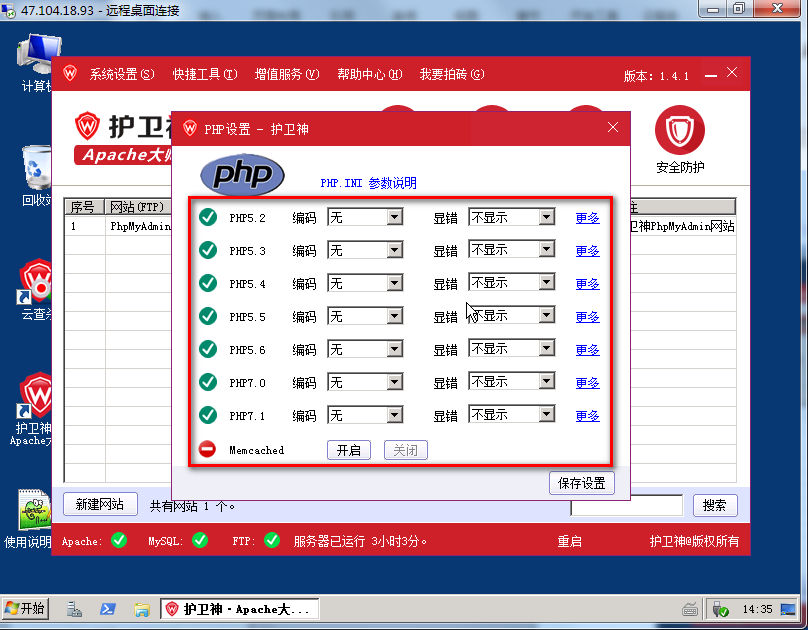Click the green check status icon for PHP5.6
Screen dimensions: 808x630
(208, 349)
